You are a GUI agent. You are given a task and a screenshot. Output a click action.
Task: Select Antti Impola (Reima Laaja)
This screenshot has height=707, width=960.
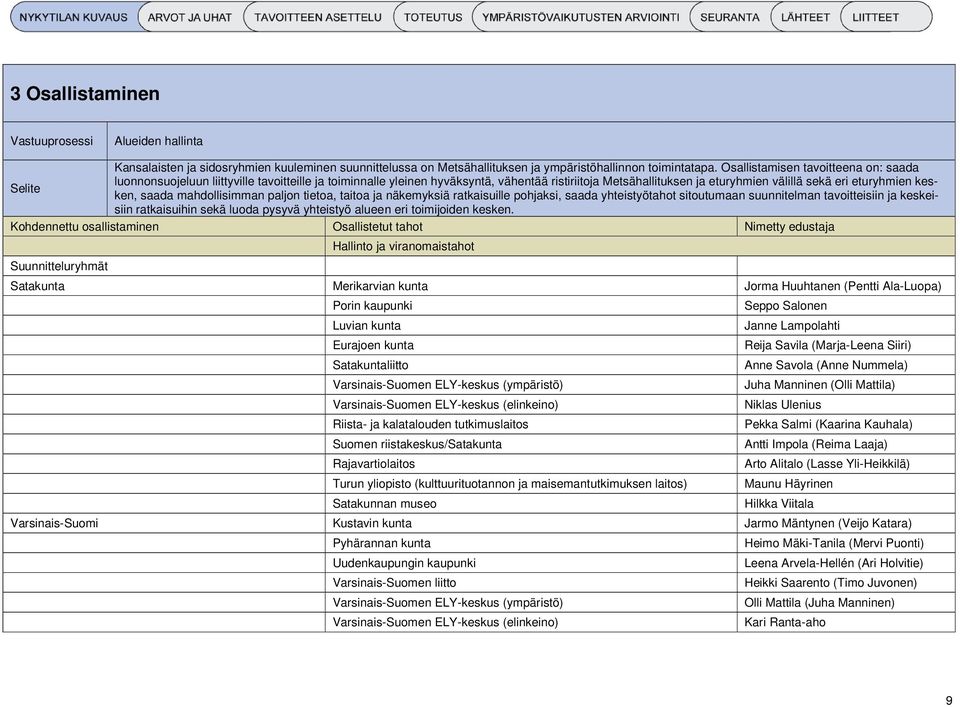pos(846,444)
